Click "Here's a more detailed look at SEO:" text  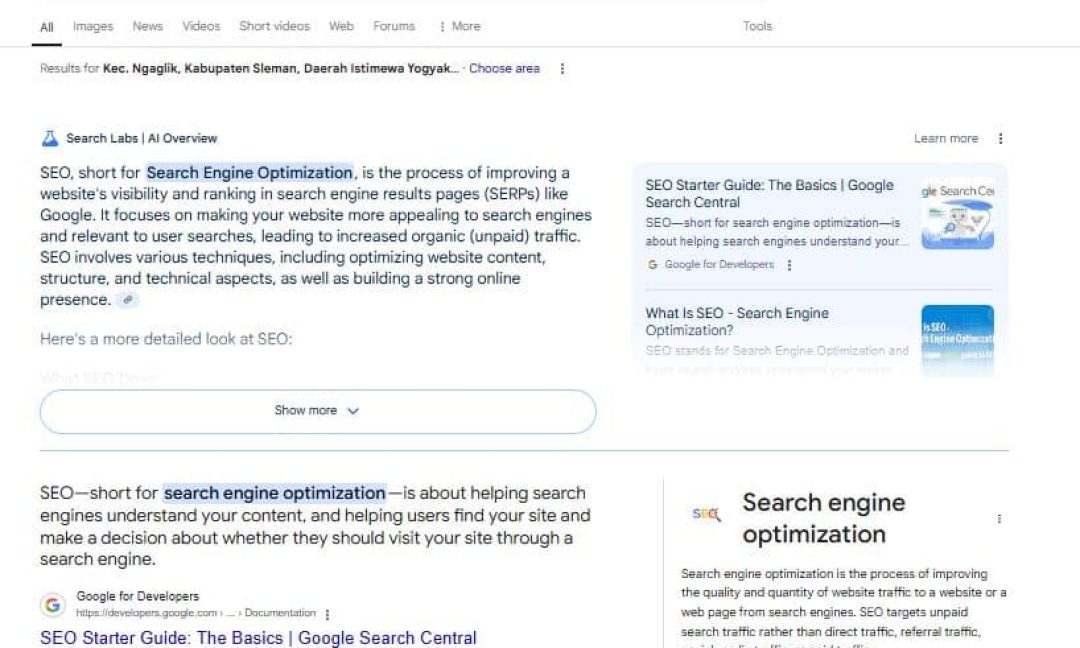[166, 339]
